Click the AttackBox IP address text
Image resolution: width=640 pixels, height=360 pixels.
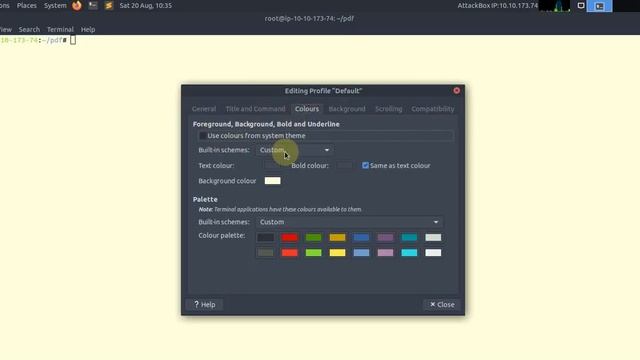[498, 5]
